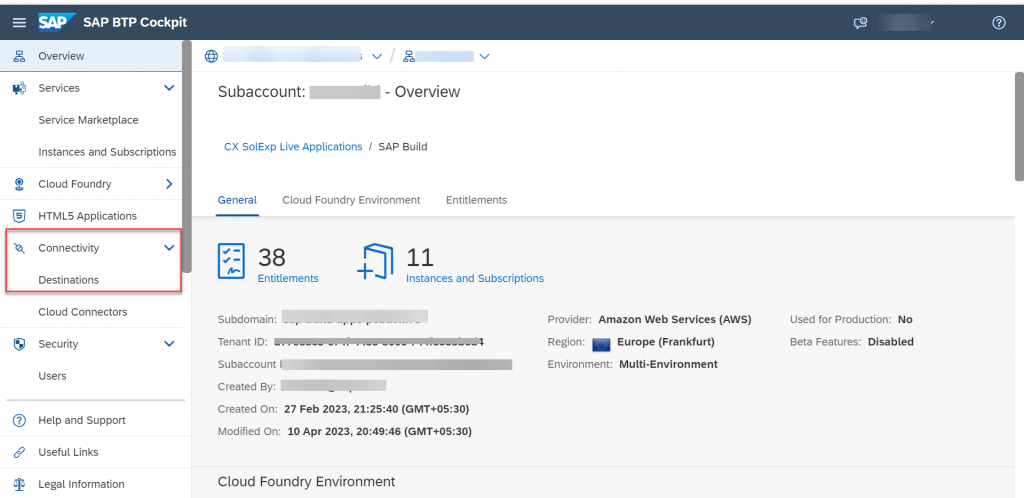The image size is (1024, 498).
Task: Click the Multi-Environment value
Action: click(668, 364)
